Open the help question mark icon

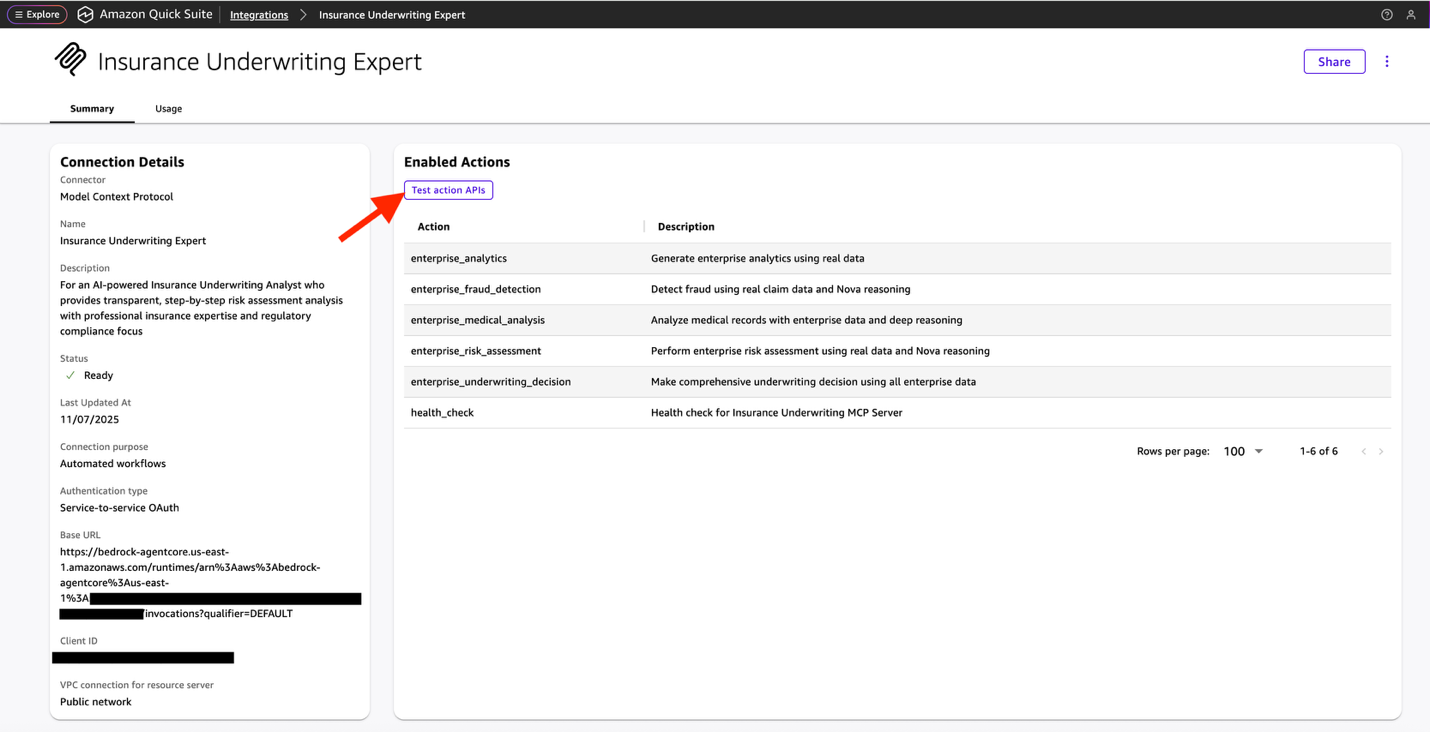[x=1386, y=15]
